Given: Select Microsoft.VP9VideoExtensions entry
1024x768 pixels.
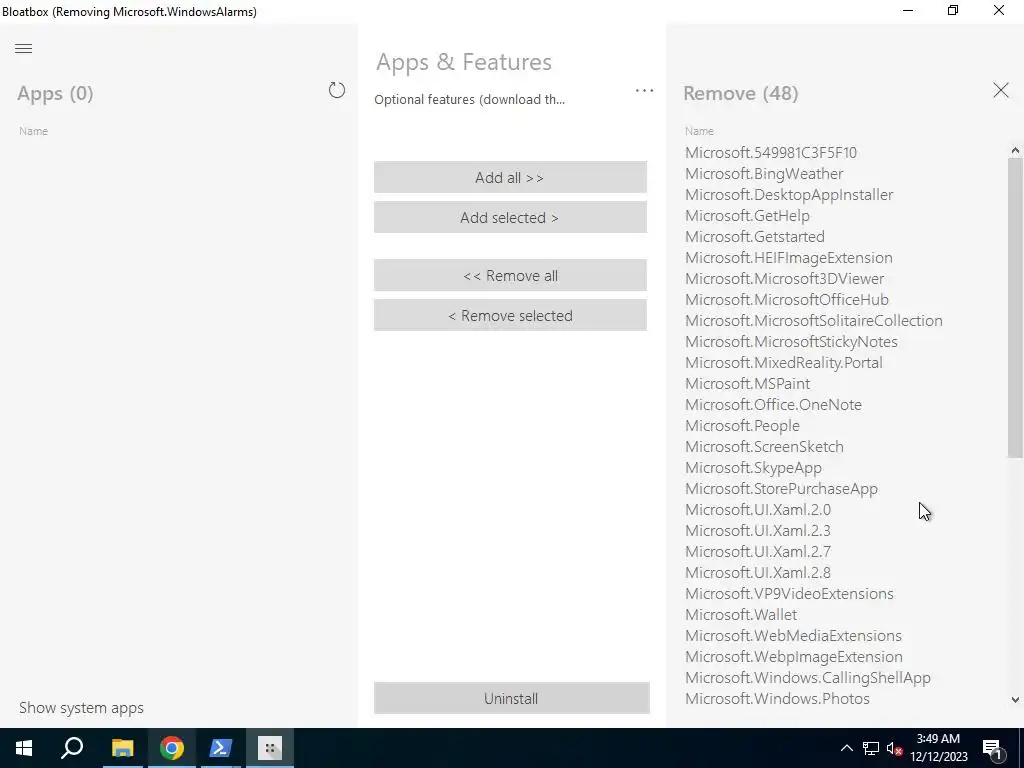Looking at the screenshot, I should point(789,594).
